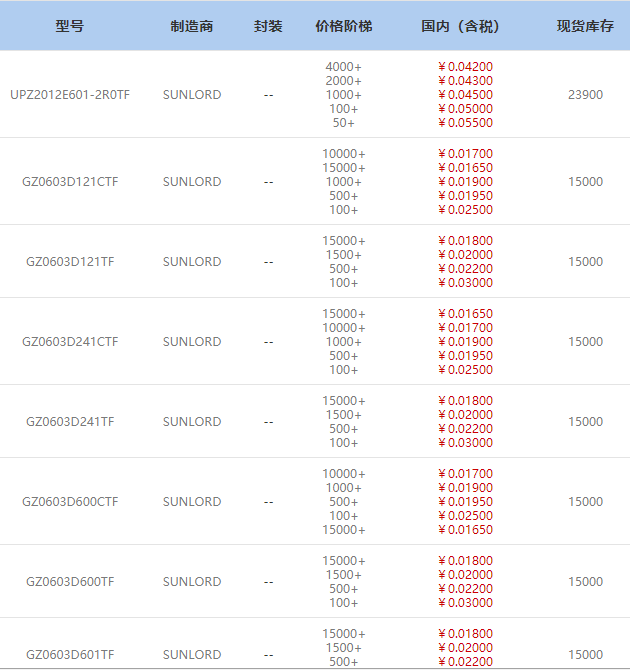Click the ¥0.04200 price for 4000+
Screen dimensions: 630x670
coord(465,67)
